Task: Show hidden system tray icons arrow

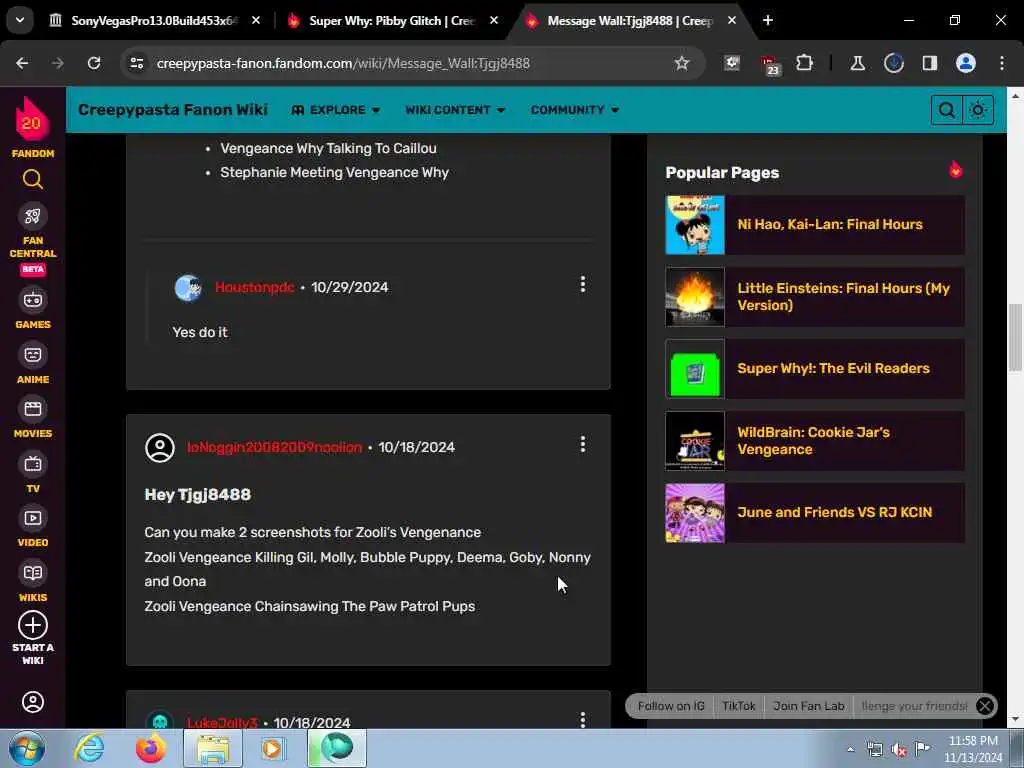Action: pos(850,749)
